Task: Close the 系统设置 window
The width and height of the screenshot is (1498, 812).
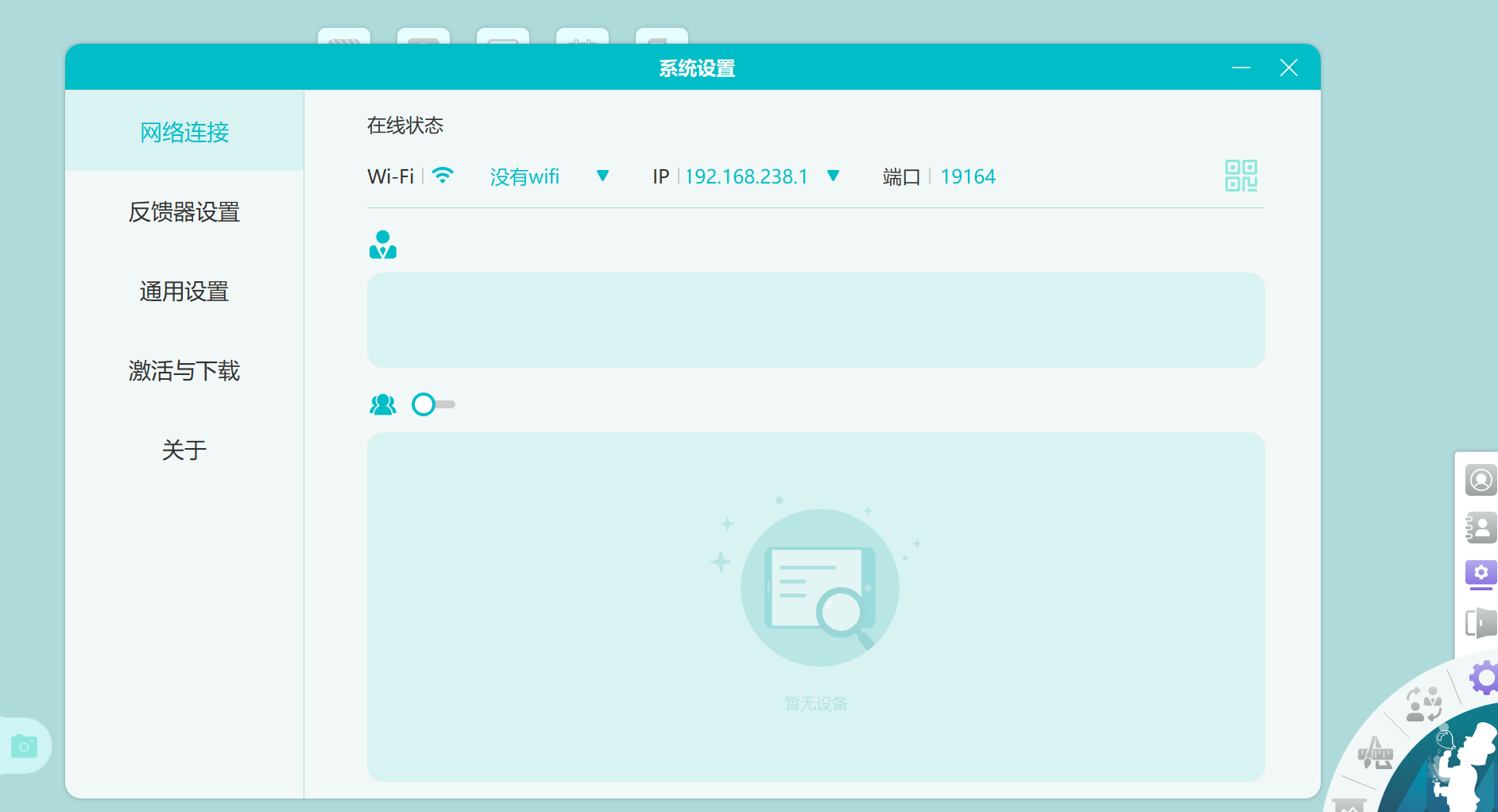Action: [1289, 68]
